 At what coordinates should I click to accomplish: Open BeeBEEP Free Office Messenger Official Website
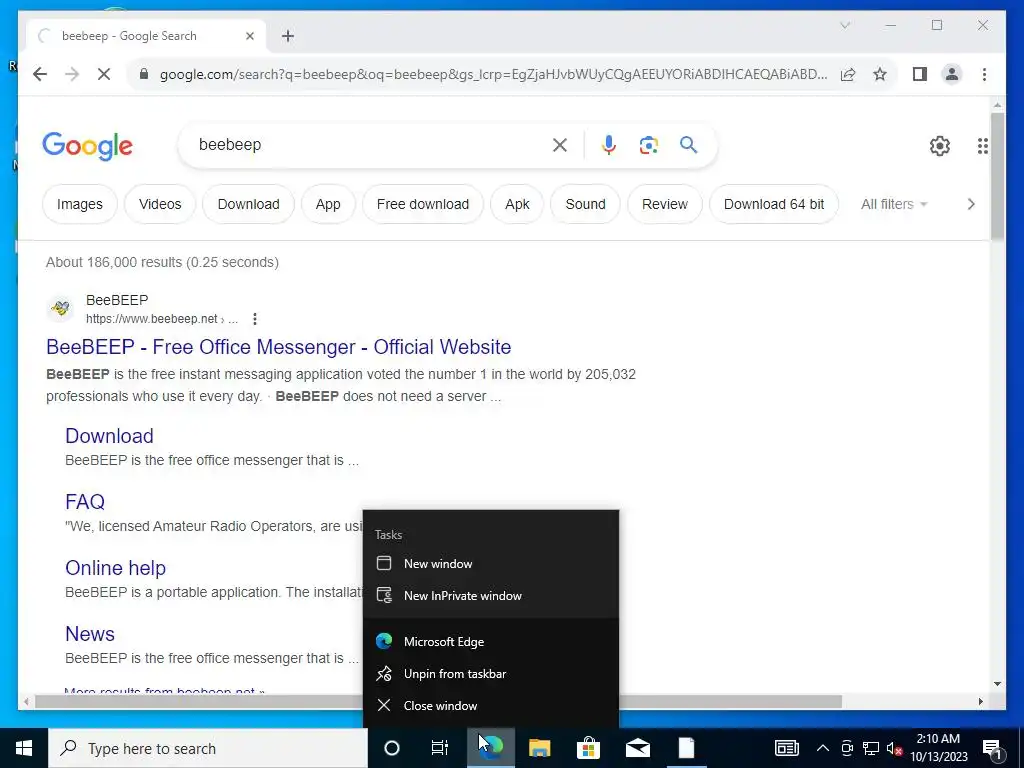(x=278, y=347)
